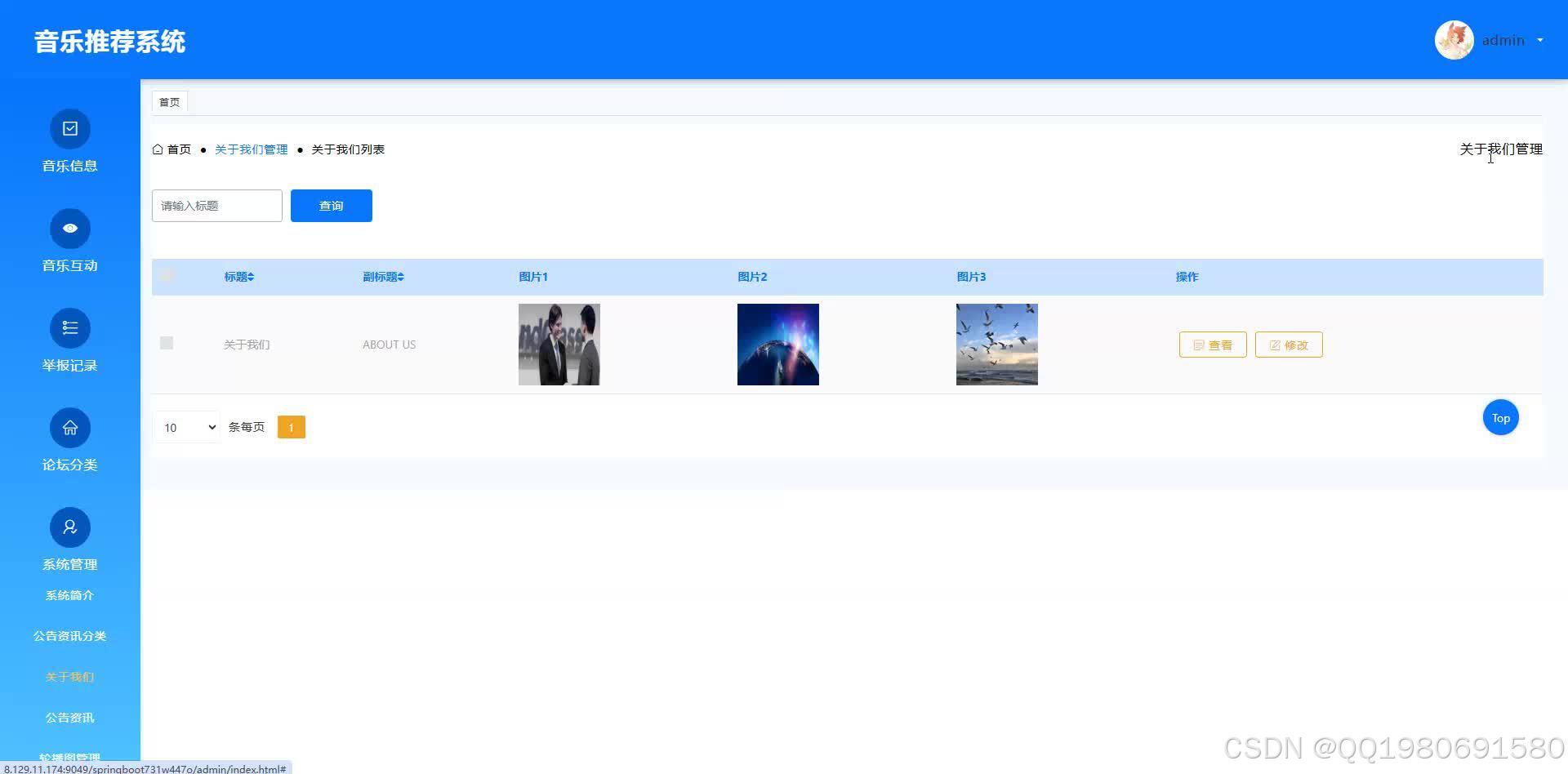Open 图片2 blue globe thumbnail
The image size is (1568, 774).
tap(778, 345)
